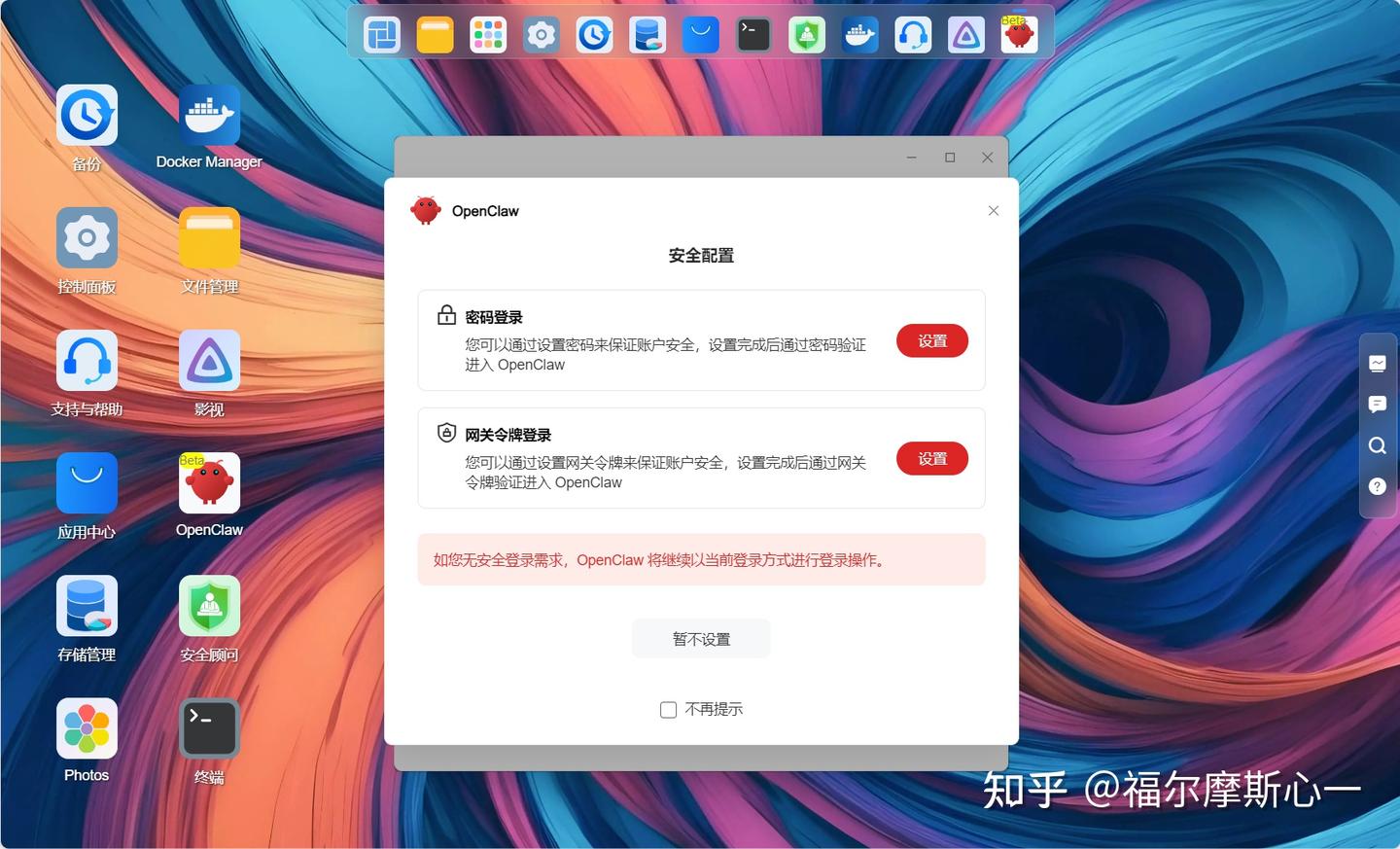Viewport: 1400px width, 849px height.
Task: Click the OpenClaw logo in the dialog header
Action: [x=426, y=210]
